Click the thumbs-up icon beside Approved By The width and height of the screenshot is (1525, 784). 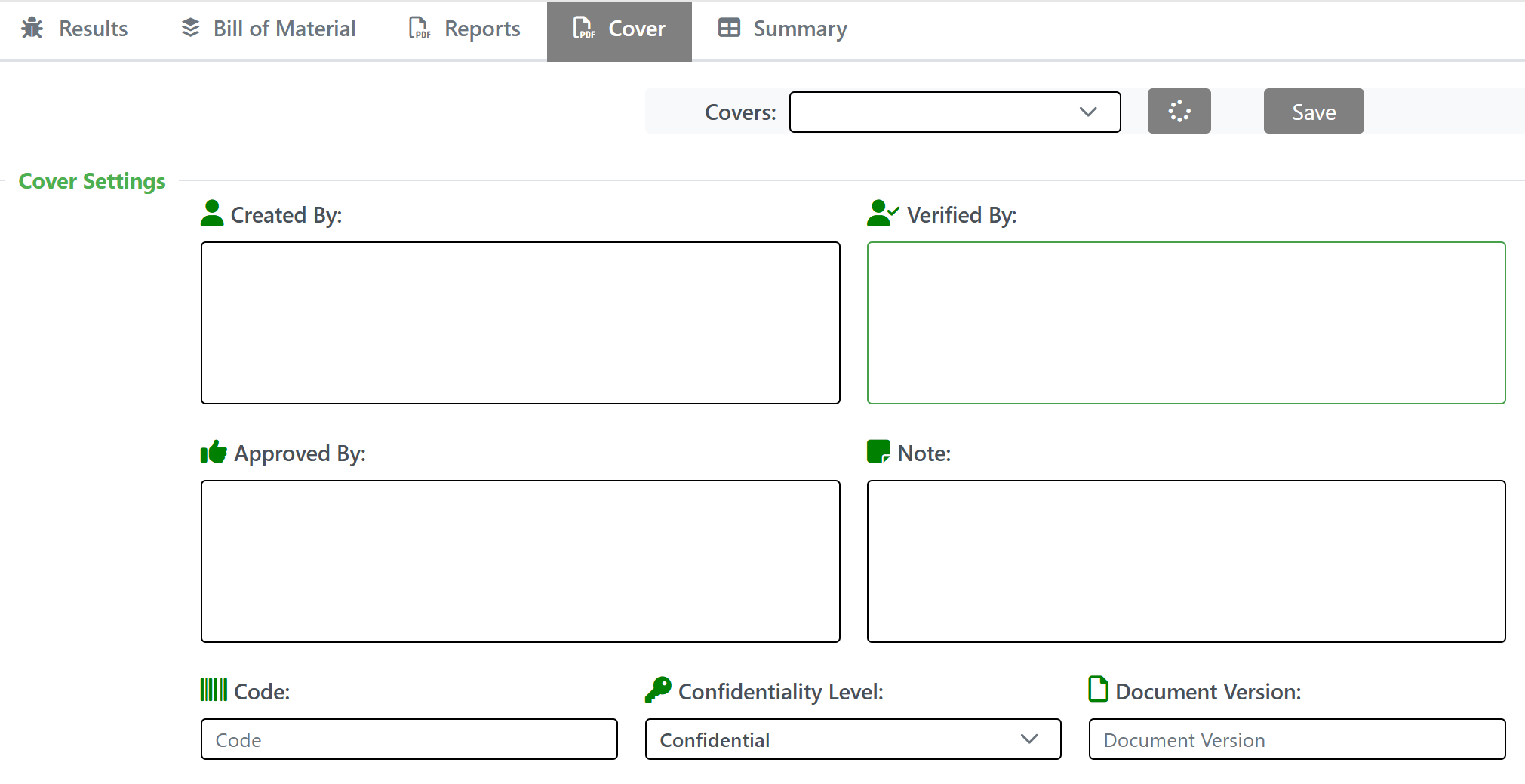(x=214, y=452)
